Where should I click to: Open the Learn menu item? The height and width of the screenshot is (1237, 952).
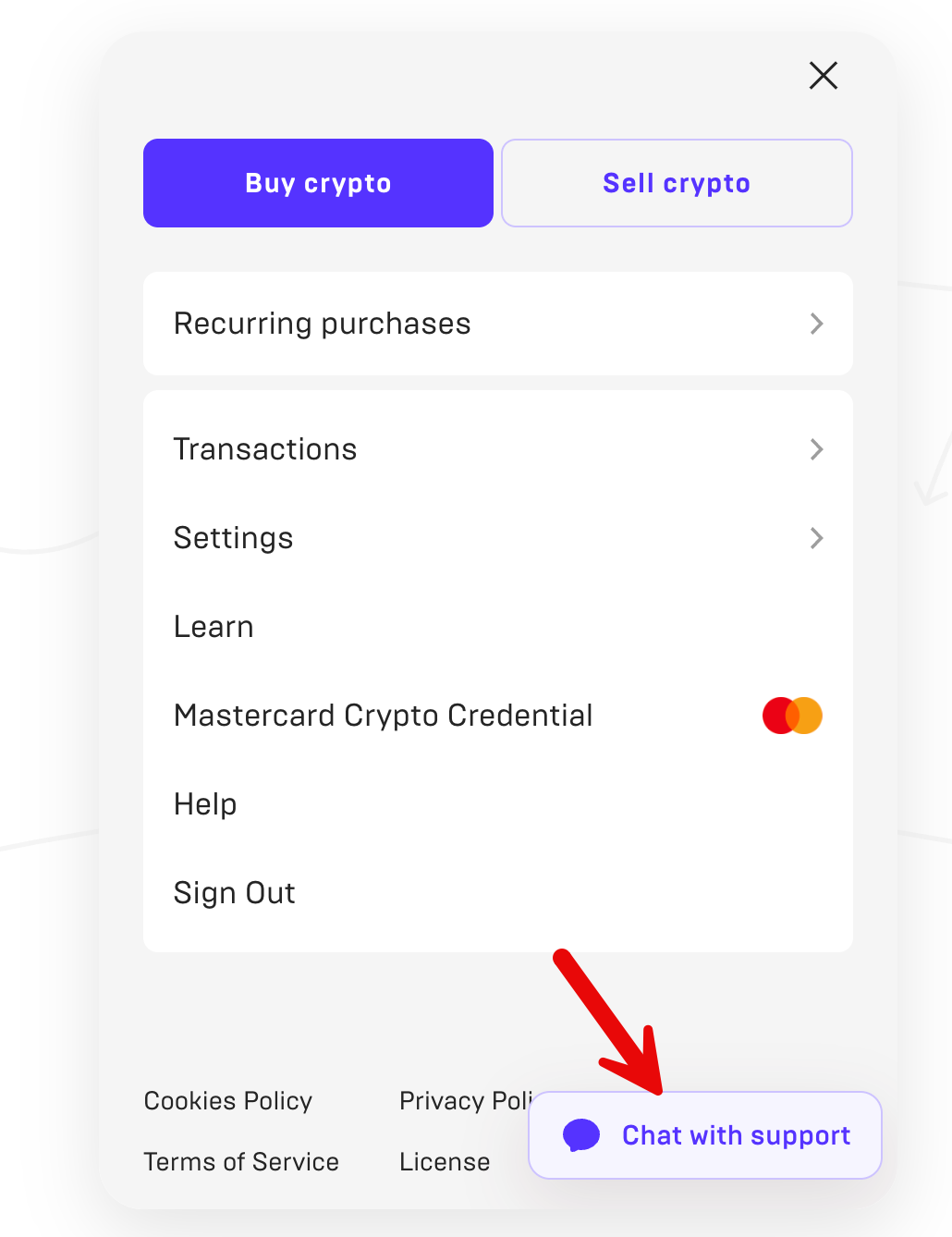(214, 627)
